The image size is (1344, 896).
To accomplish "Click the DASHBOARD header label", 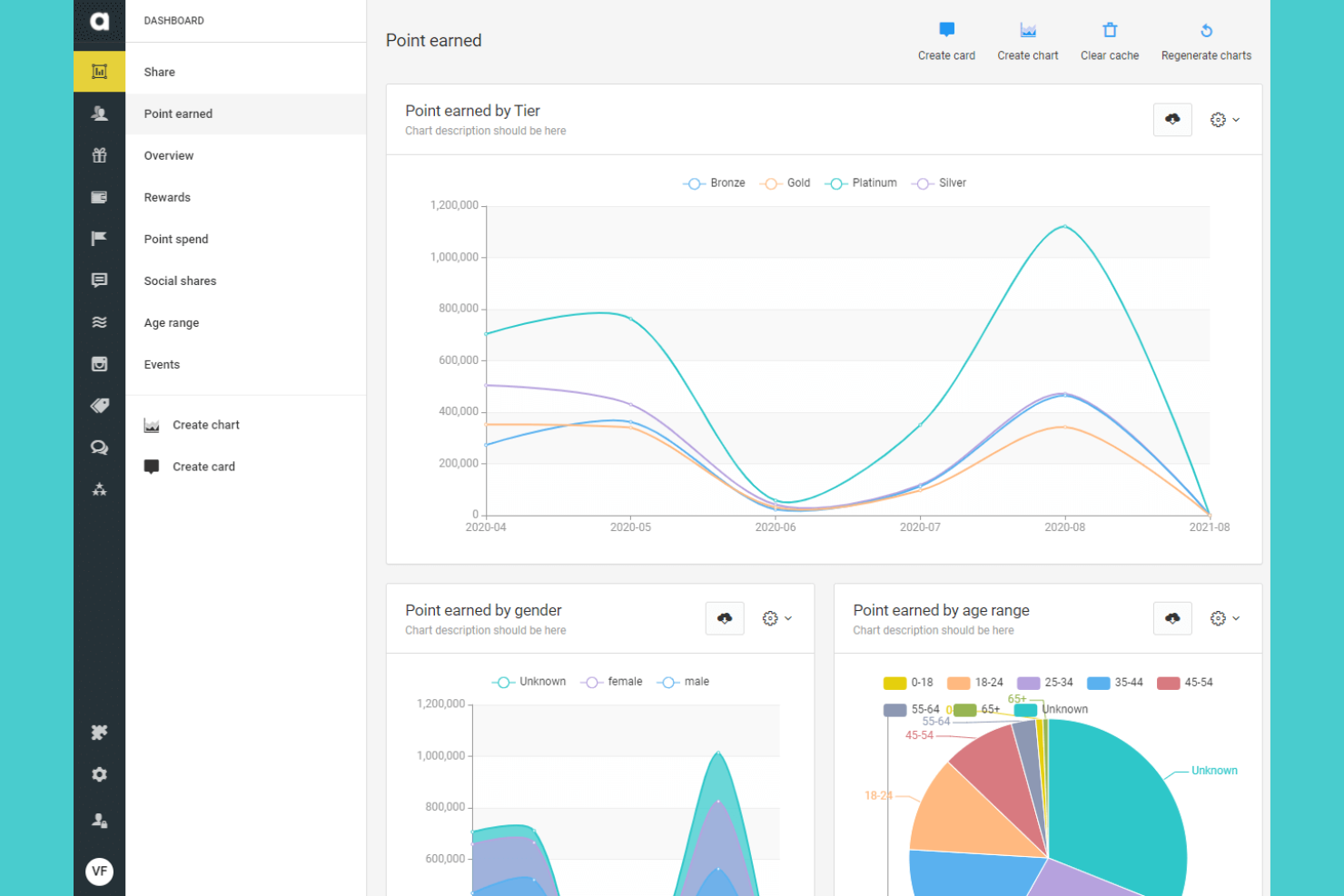I will [x=173, y=20].
